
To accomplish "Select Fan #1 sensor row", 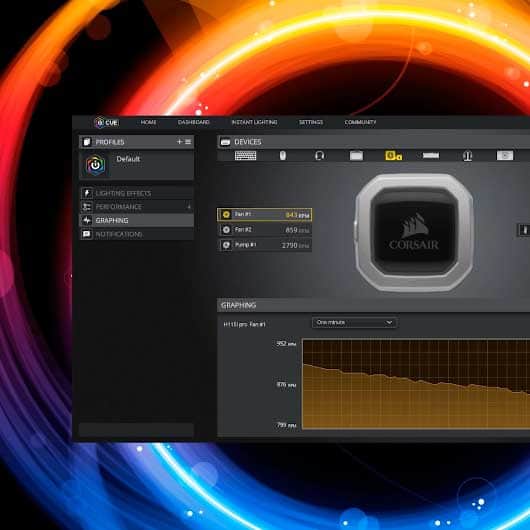I will click(x=264, y=215).
